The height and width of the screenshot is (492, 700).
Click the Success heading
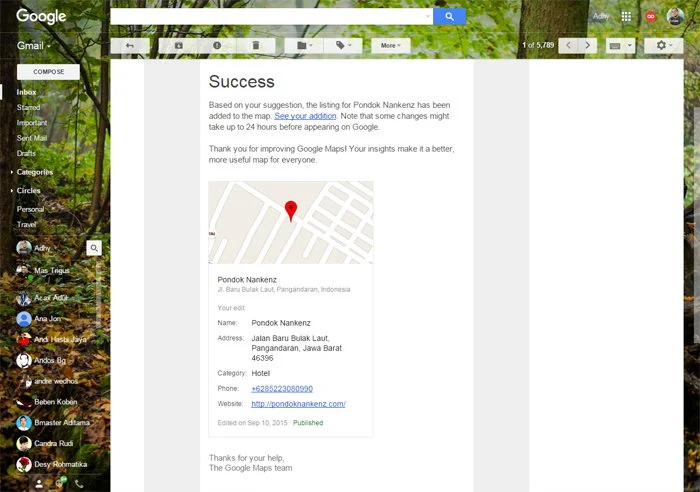[x=242, y=82]
